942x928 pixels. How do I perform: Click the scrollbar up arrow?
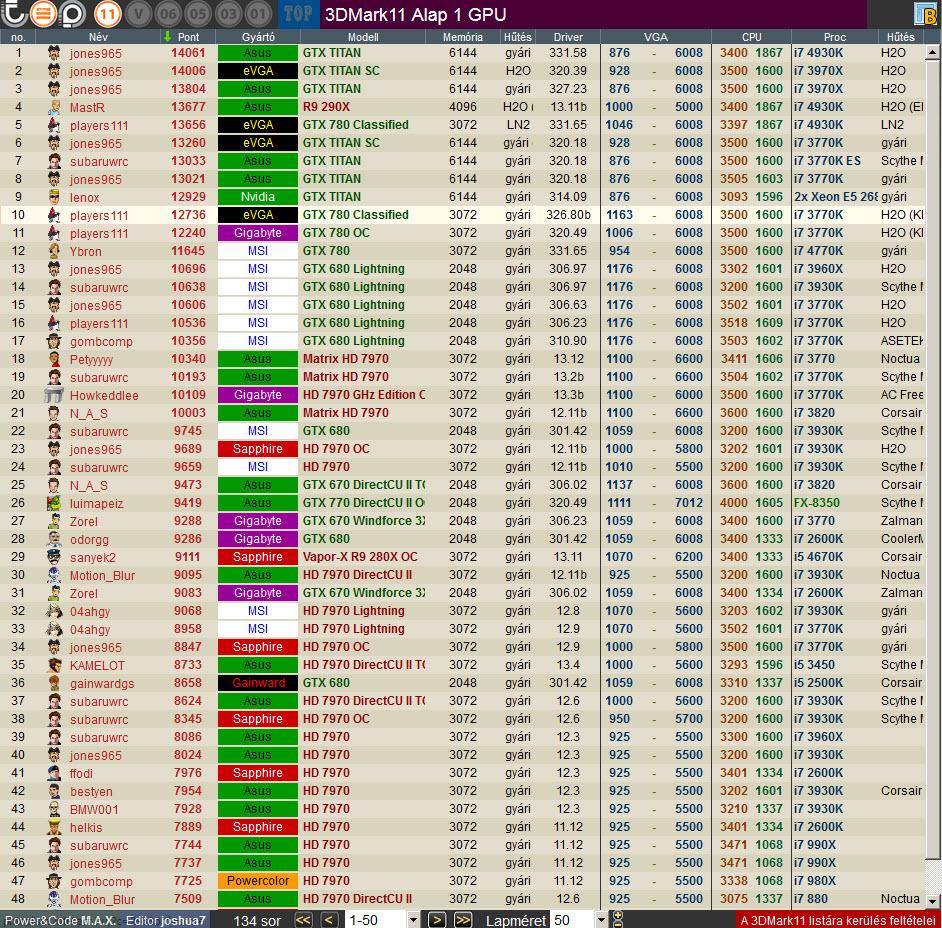(x=932, y=53)
